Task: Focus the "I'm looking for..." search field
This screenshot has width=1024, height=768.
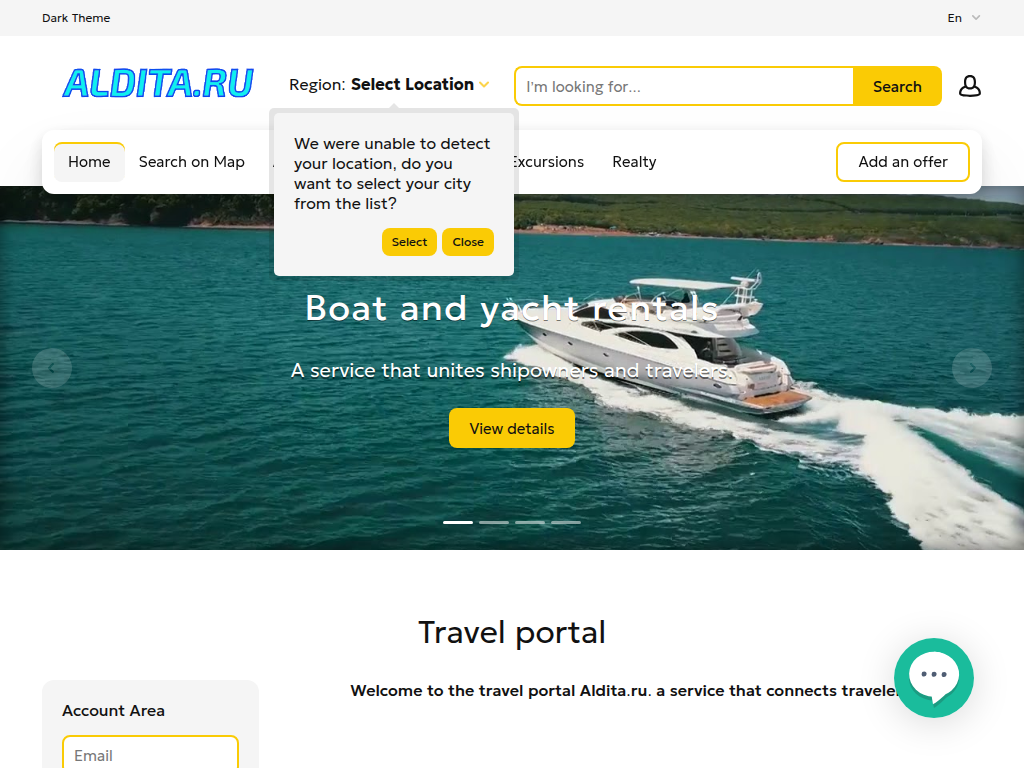Action: [x=684, y=86]
